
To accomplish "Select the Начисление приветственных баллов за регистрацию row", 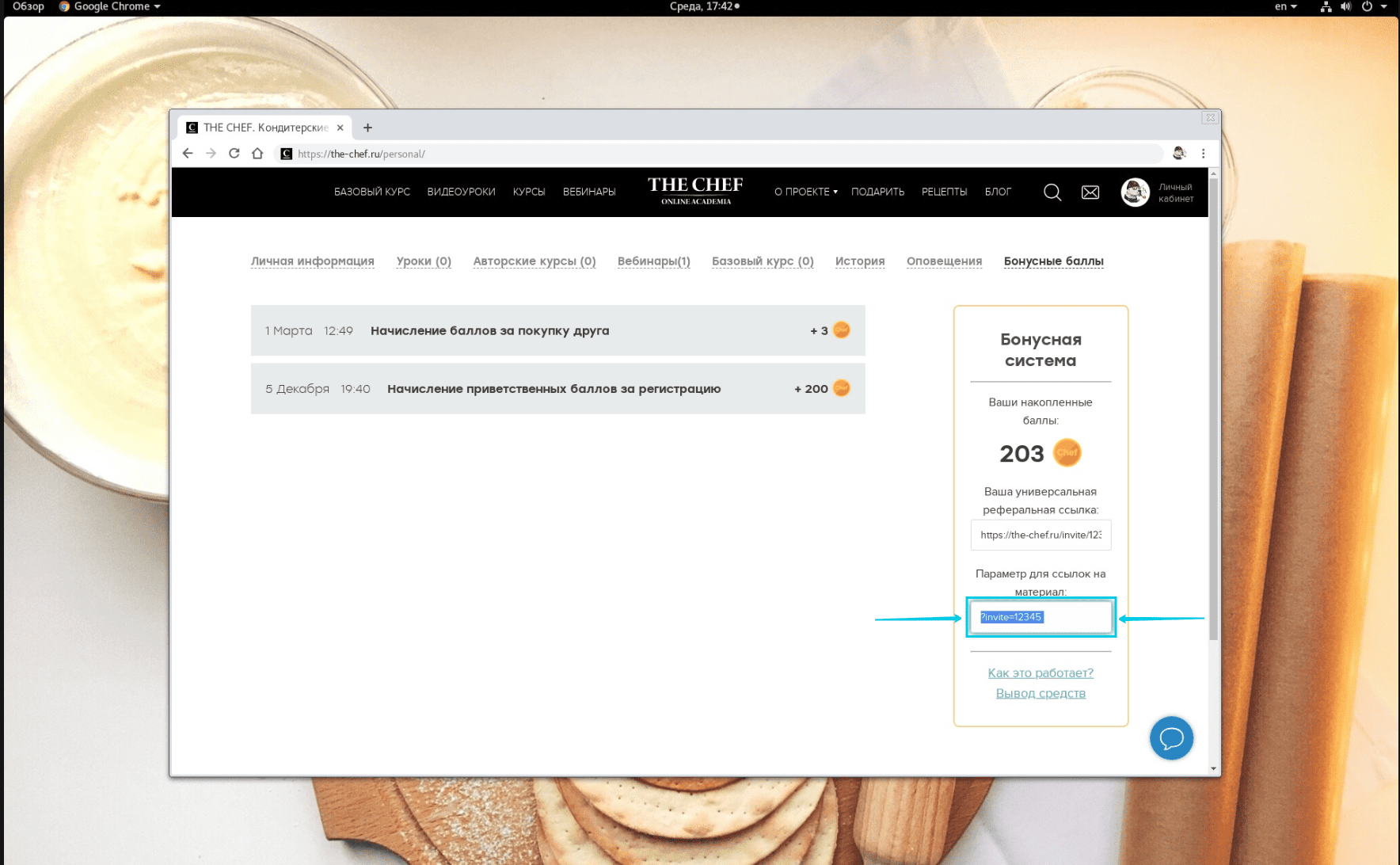I will pyautogui.click(x=557, y=388).
